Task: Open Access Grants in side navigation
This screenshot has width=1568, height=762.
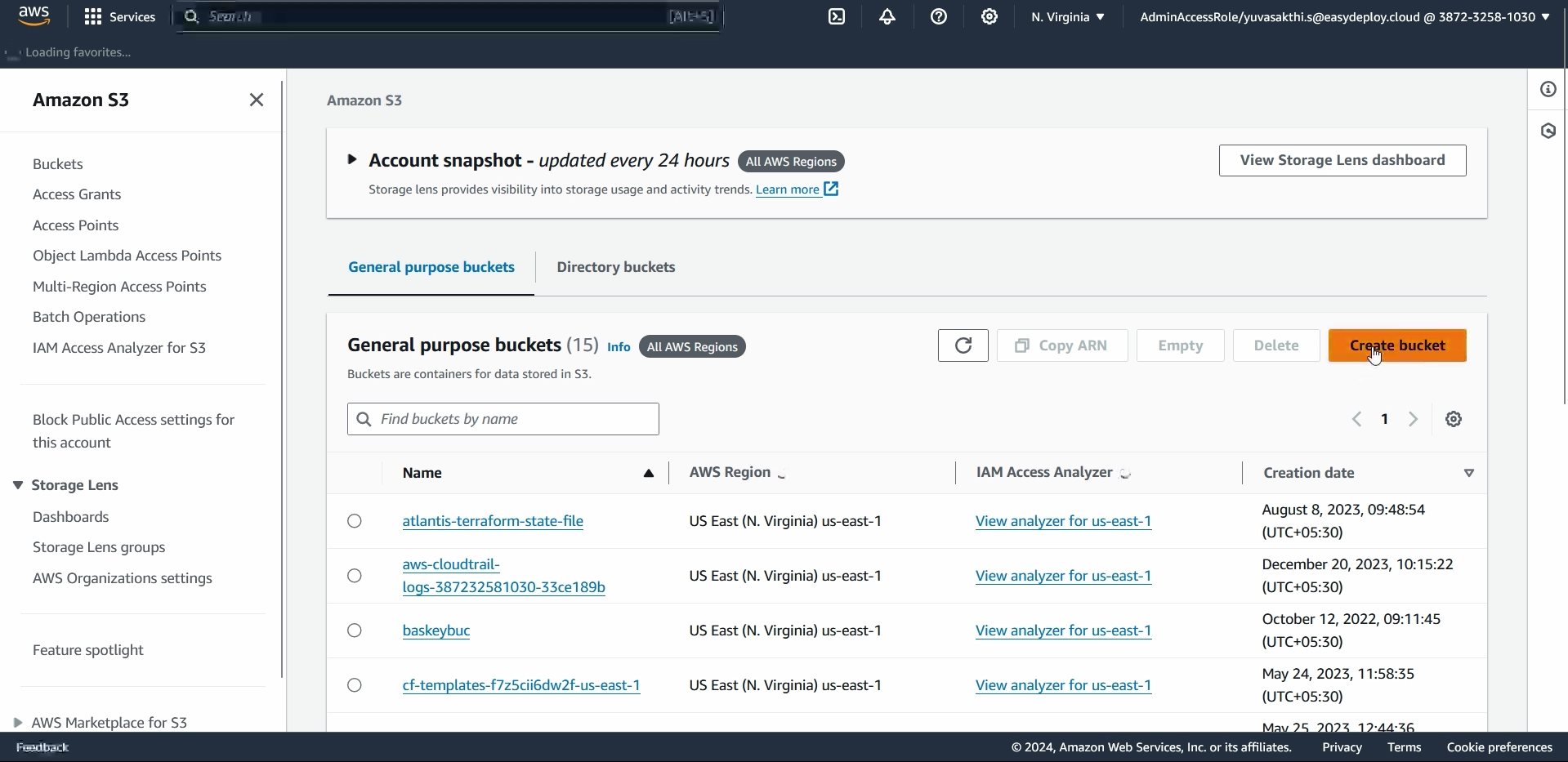Action: click(x=77, y=194)
